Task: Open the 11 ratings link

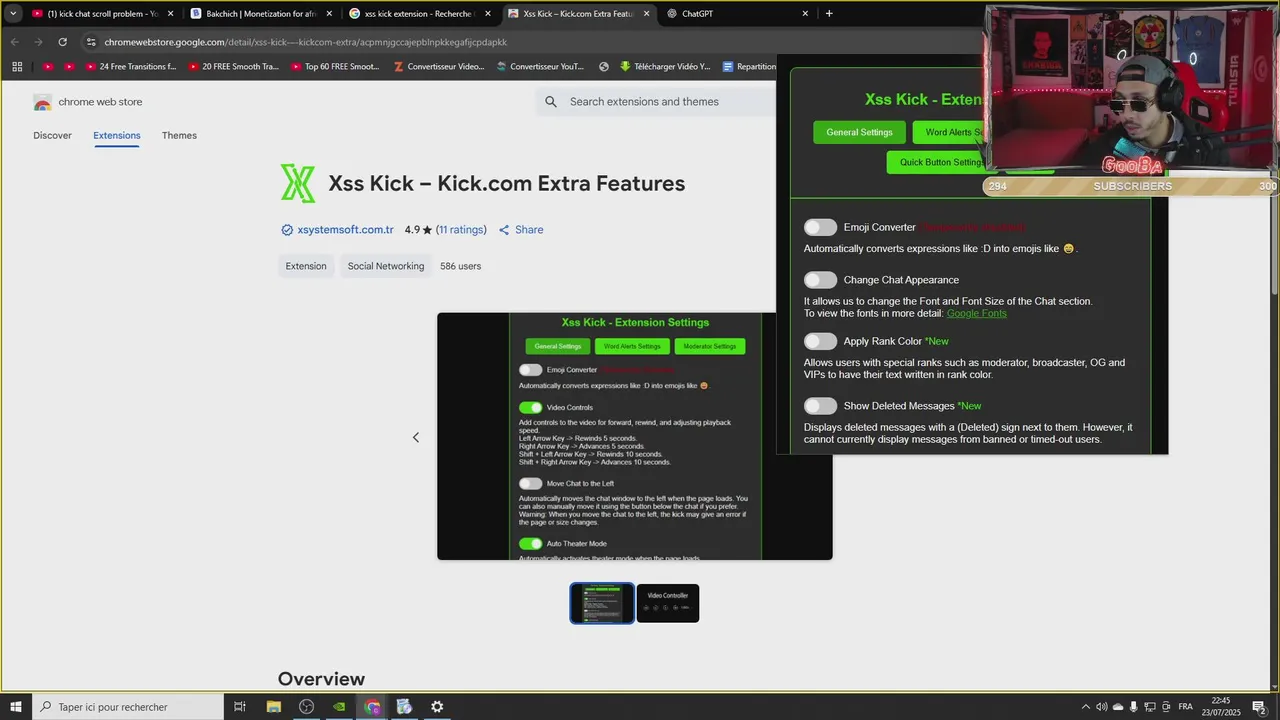Action: pos(461,230)
